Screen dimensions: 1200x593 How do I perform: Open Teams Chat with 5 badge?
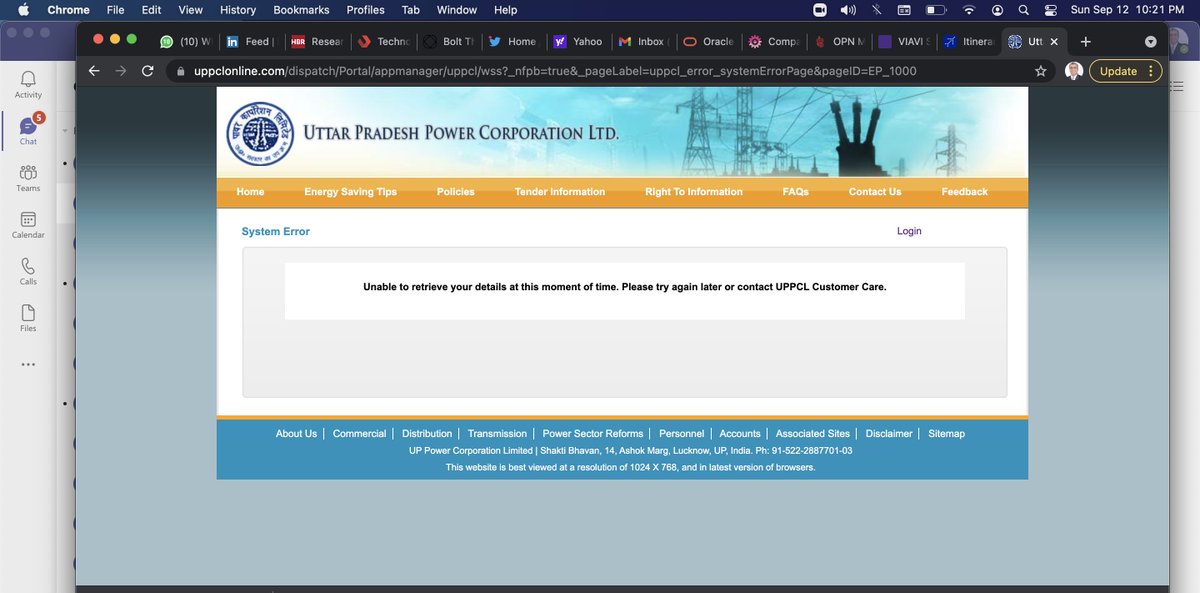(28, 130)
